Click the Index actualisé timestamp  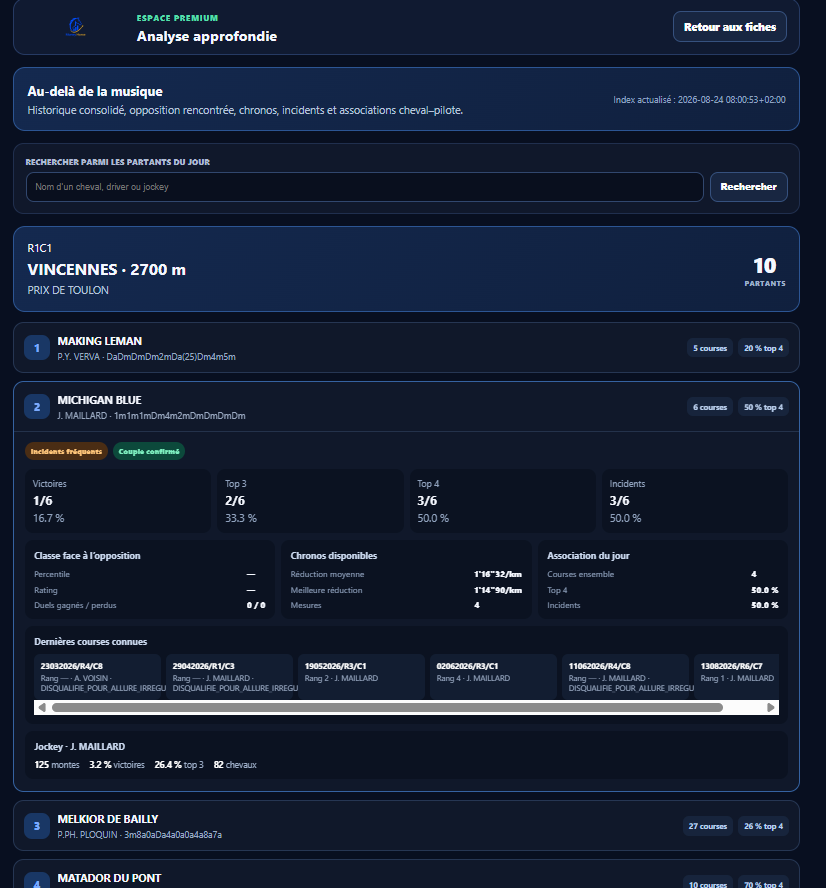click(x=699, y=100)
